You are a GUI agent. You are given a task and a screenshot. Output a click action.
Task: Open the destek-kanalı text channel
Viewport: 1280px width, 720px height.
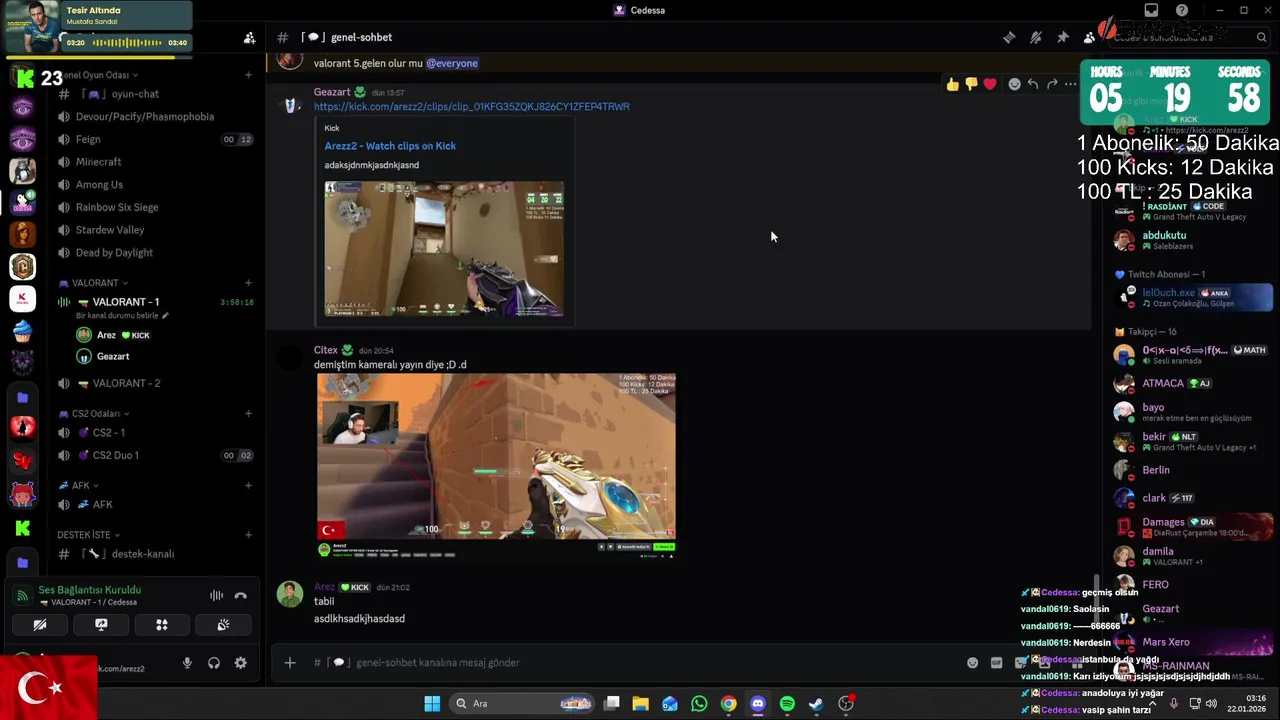click(155, 554)
